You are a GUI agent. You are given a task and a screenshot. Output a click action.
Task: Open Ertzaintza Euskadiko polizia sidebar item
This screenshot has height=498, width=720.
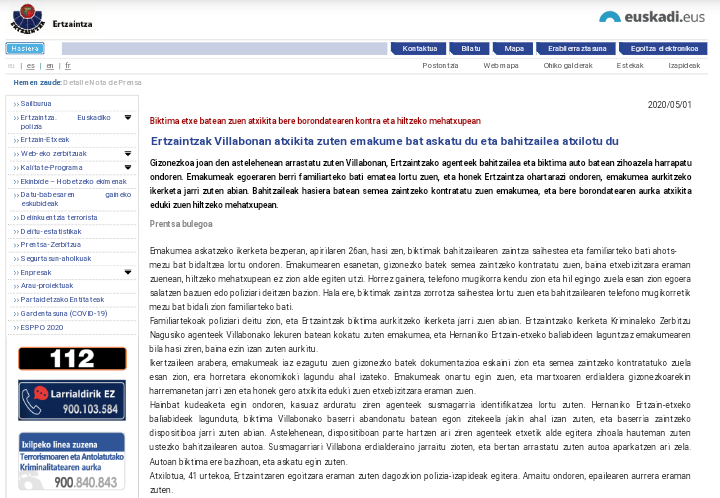click(x=65, y=122)
